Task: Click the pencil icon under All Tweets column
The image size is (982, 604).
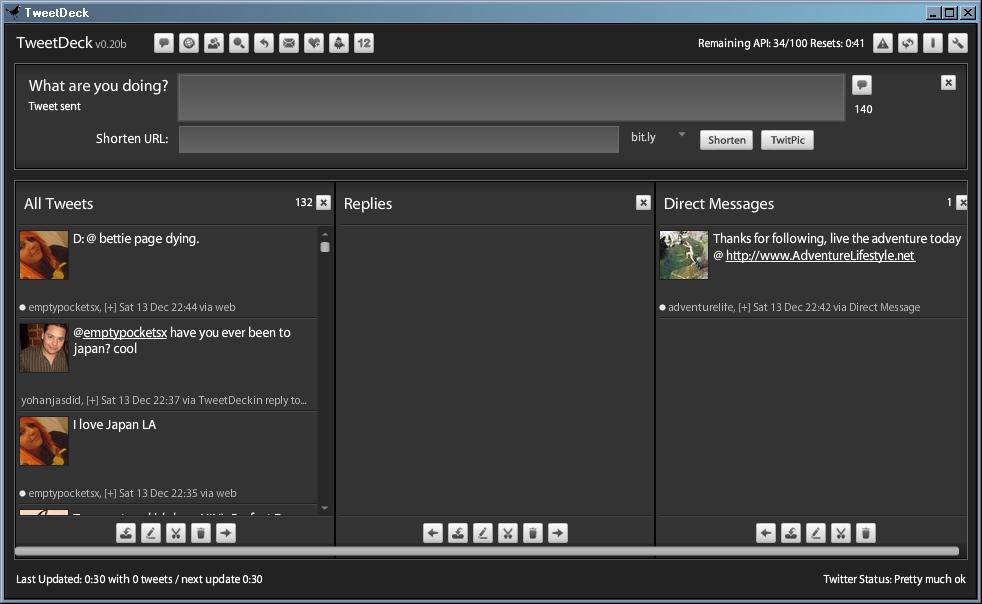Action: click(x=151, y=533)
